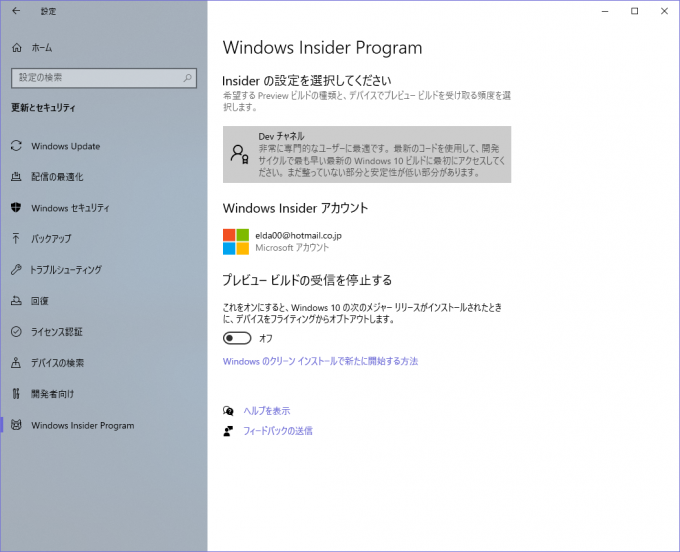Image resolution: width=680 pixels, height=552 pixels.
Task: Click the バックアップ upload arrow icon
Action: pos(16,238)
